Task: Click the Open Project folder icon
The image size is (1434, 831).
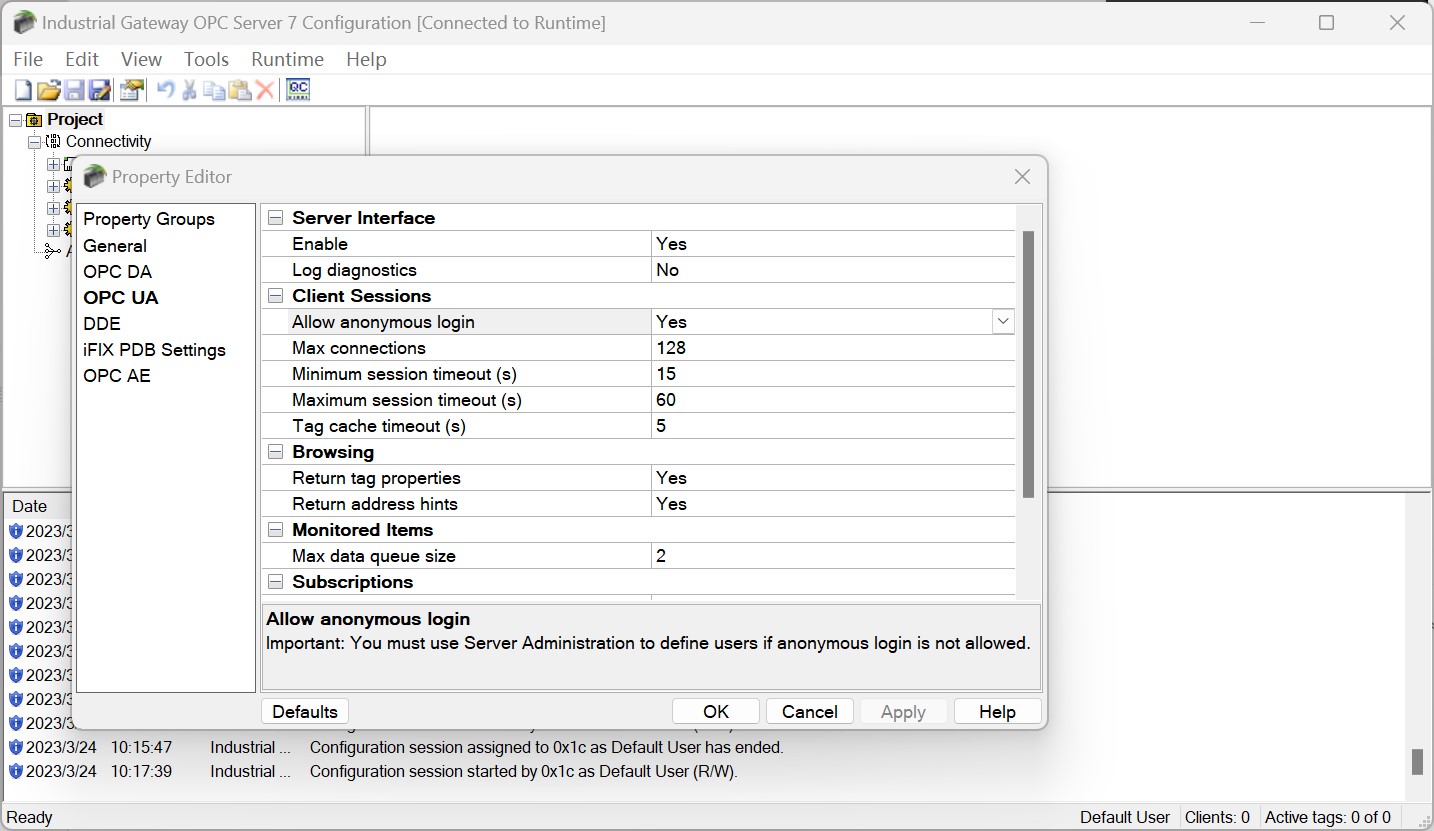Action: pyautogui.click(x=49, y=90)
